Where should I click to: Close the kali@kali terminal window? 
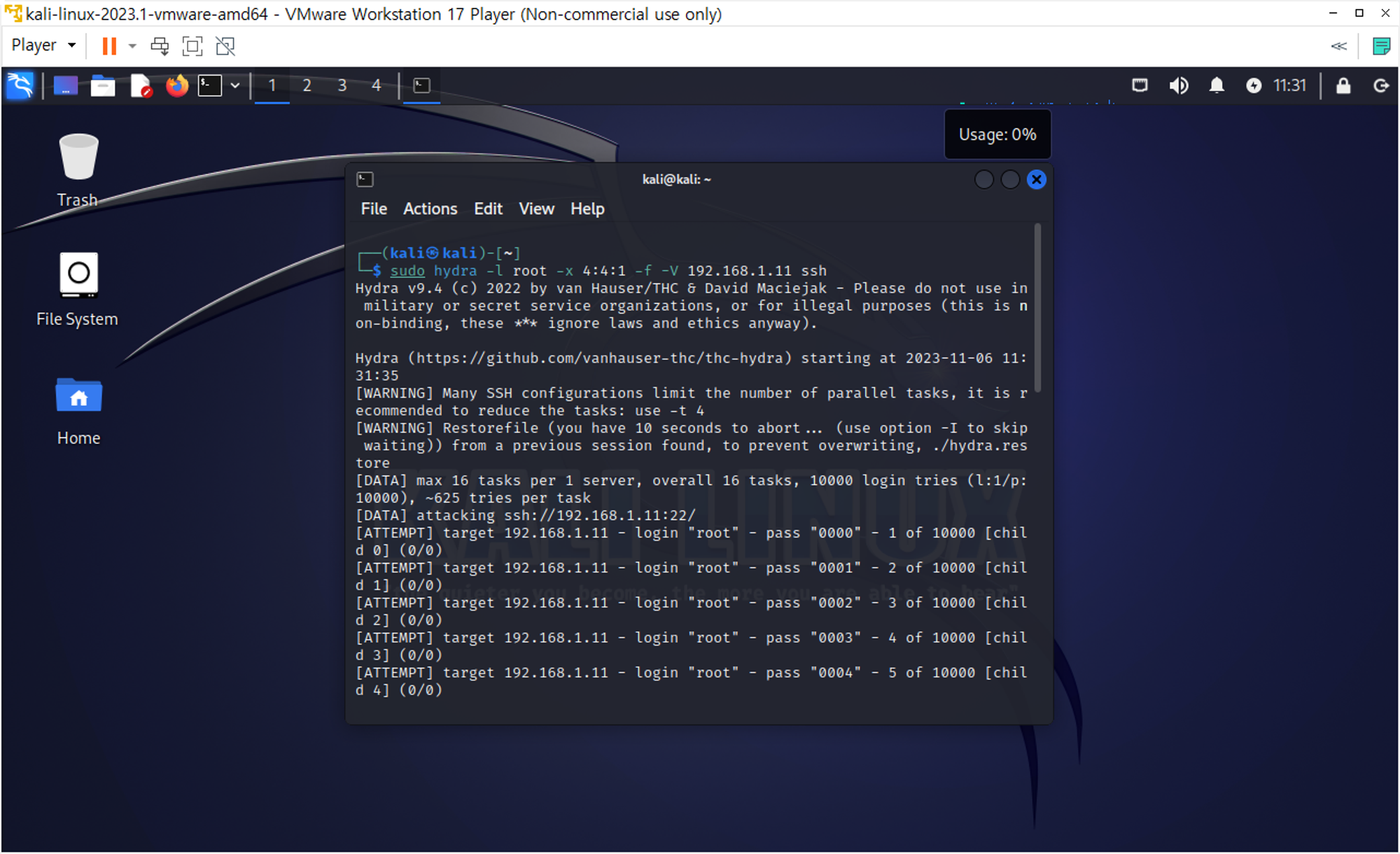[1037, 180]
